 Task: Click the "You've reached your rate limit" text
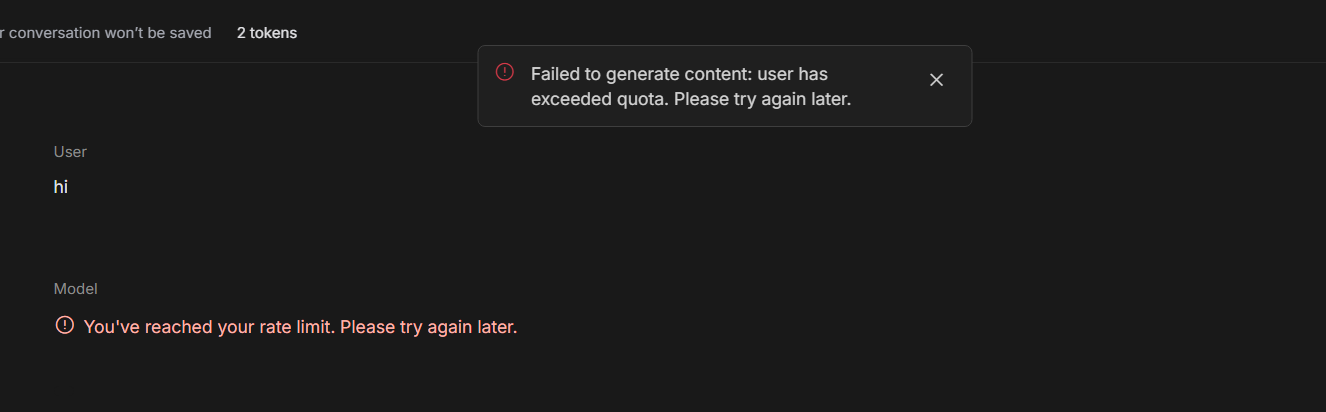tap(210, 327)
